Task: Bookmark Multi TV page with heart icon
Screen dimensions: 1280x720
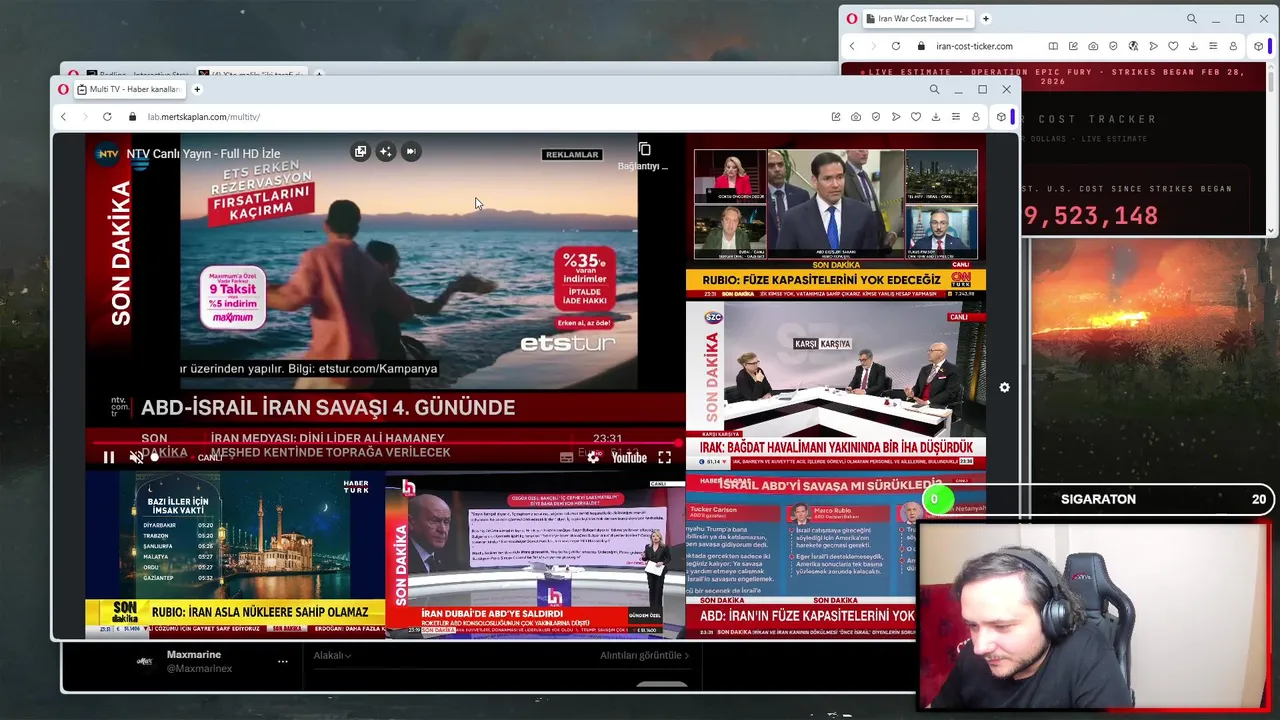Action: (916, 117)
